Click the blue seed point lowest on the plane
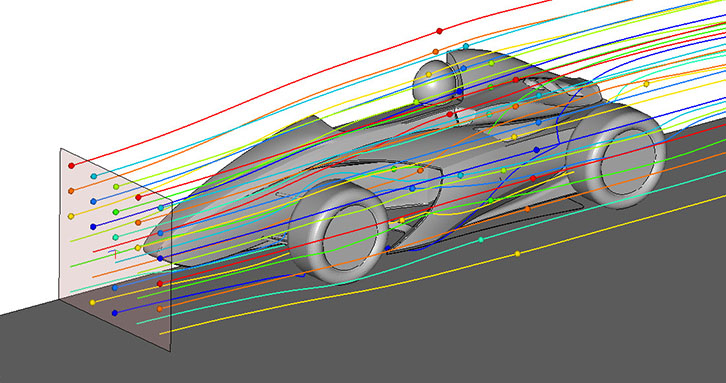This screenshot has height=383, width=726. pos(115,313)
